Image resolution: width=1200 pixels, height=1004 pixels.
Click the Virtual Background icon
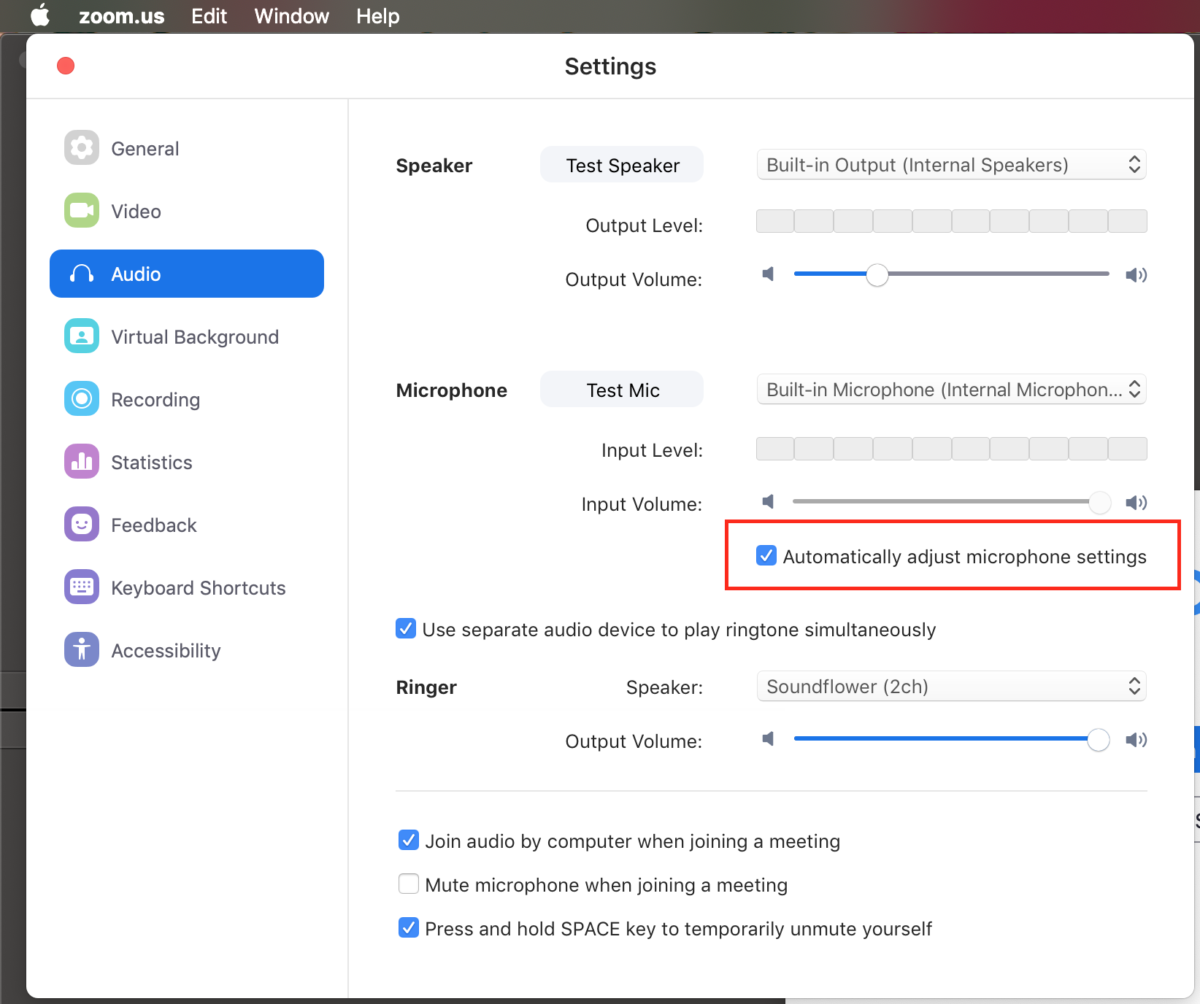click(81, 337)
